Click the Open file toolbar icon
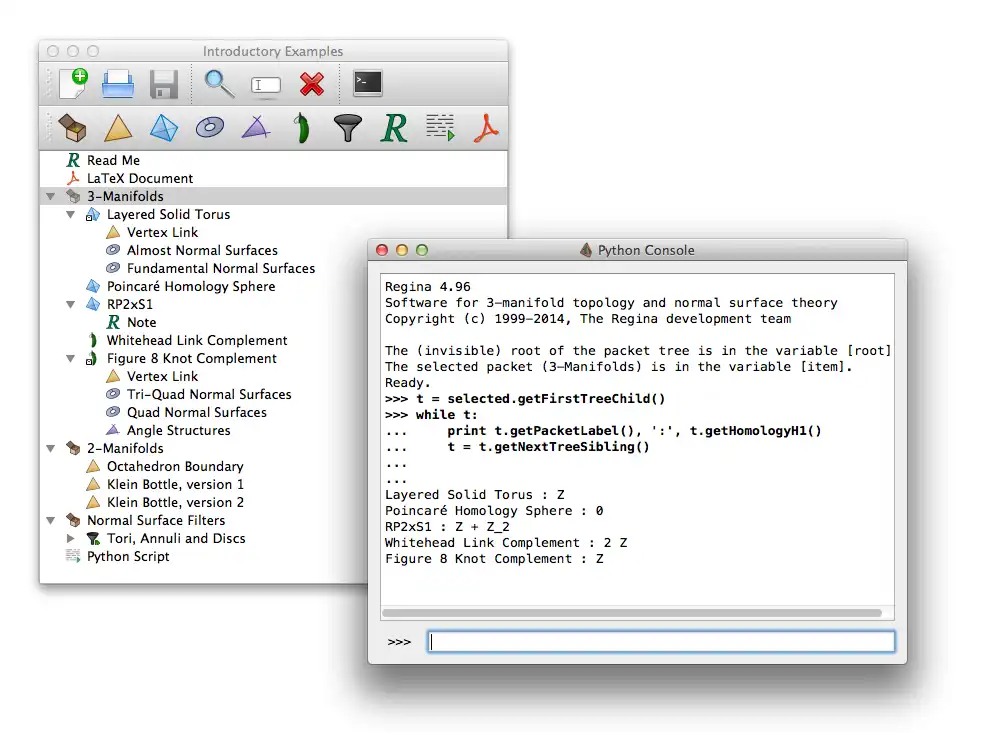 (118, 83)
